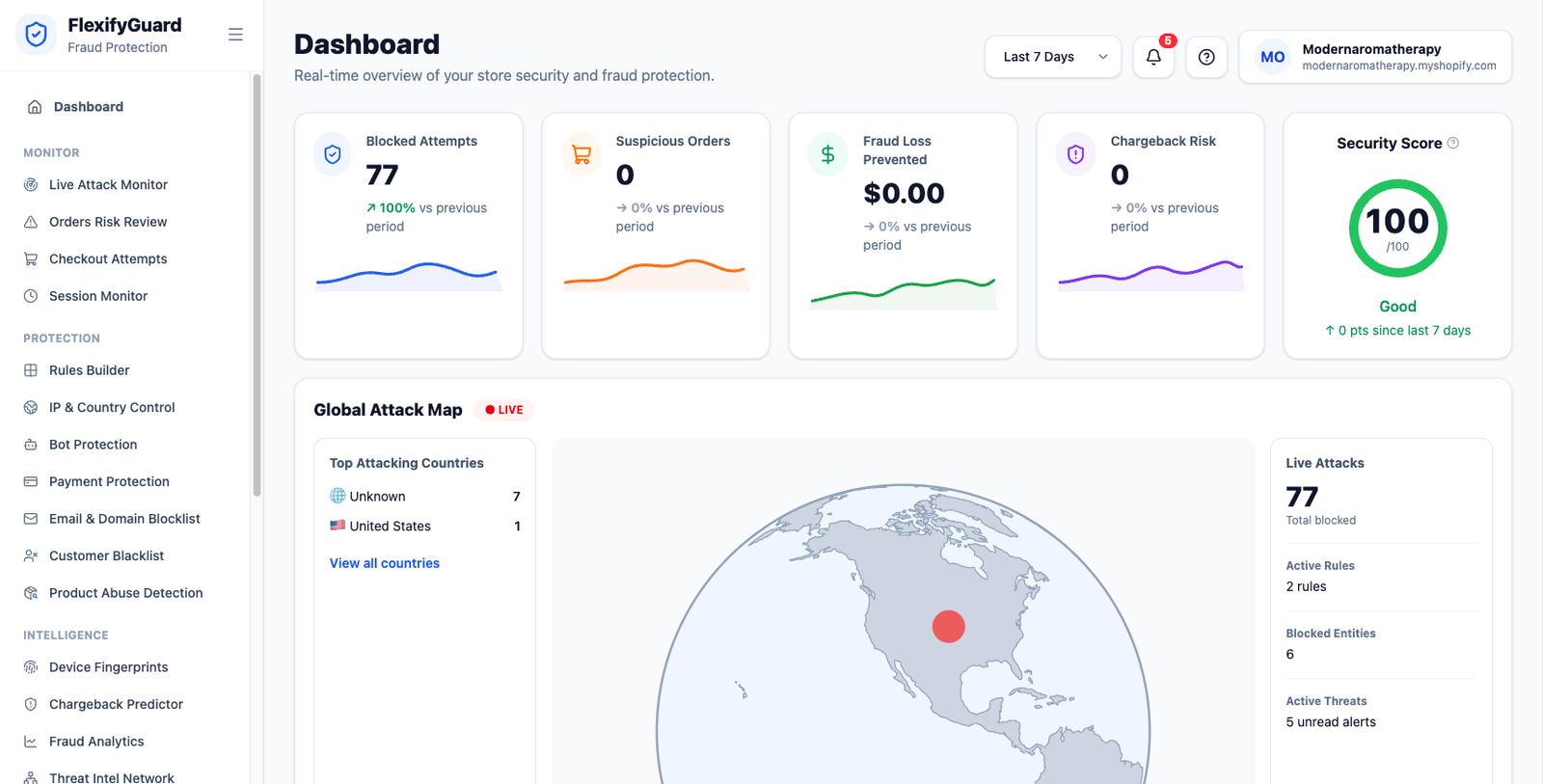Click the Bot Protection robot icon
The image size is (1543, 784).
pyautogui.click(x=31, y=445)
